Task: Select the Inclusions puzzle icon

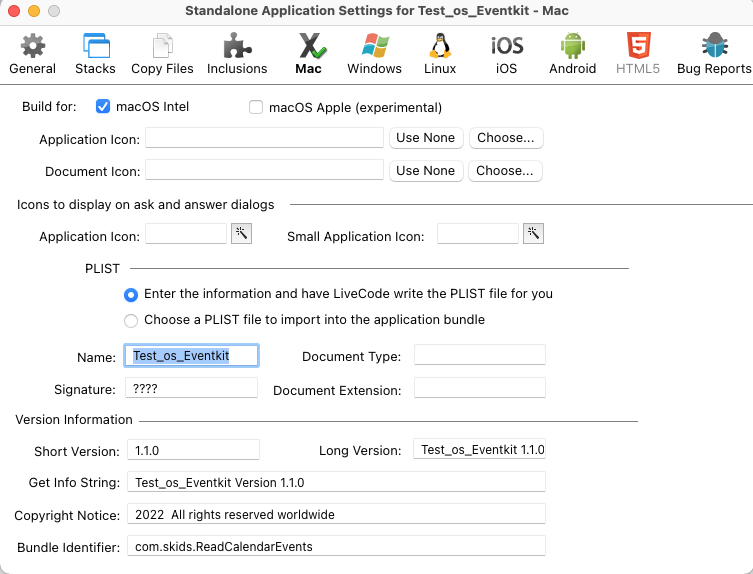Action: coord(237,53)
